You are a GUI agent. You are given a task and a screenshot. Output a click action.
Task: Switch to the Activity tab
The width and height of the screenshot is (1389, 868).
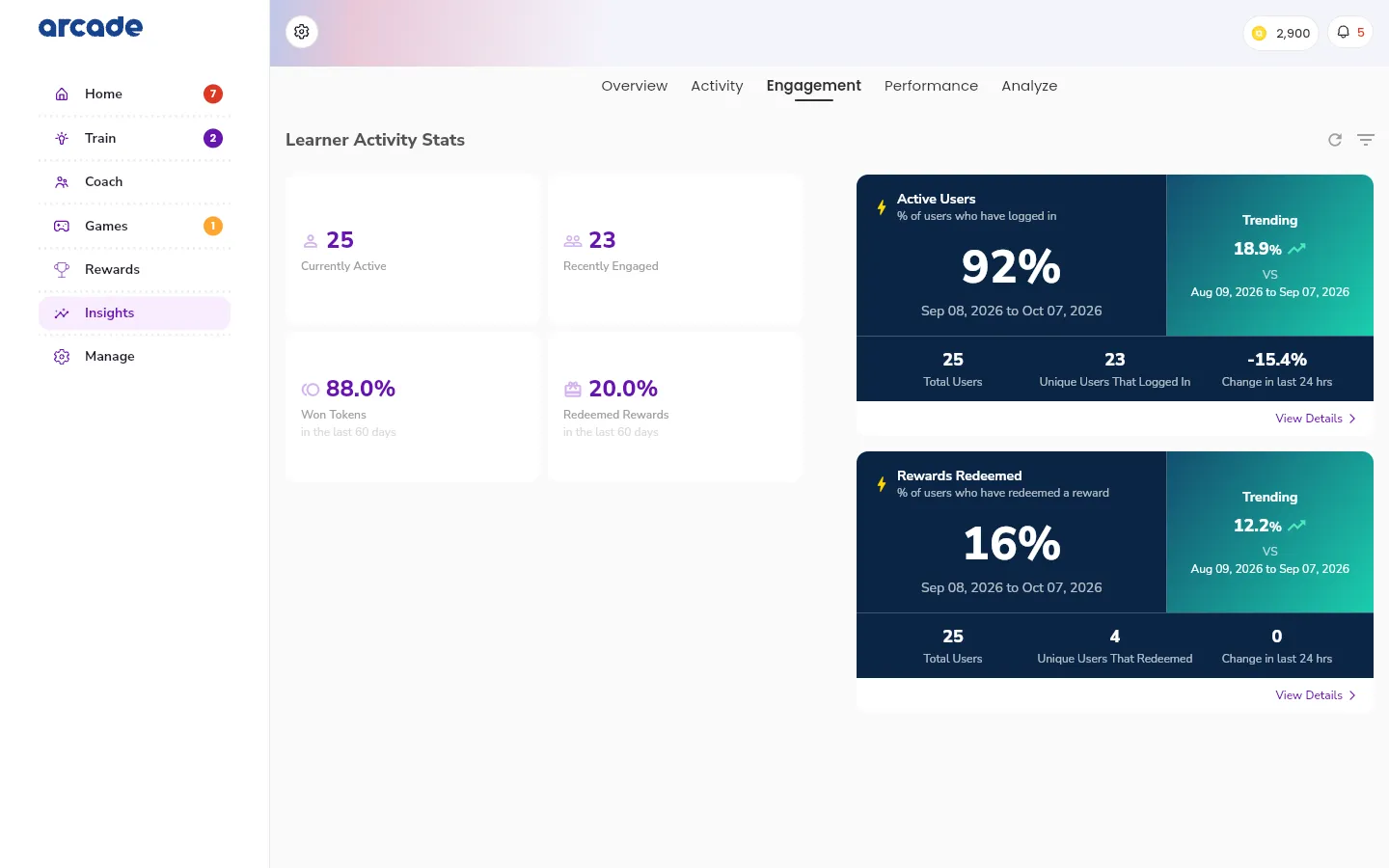717,86
